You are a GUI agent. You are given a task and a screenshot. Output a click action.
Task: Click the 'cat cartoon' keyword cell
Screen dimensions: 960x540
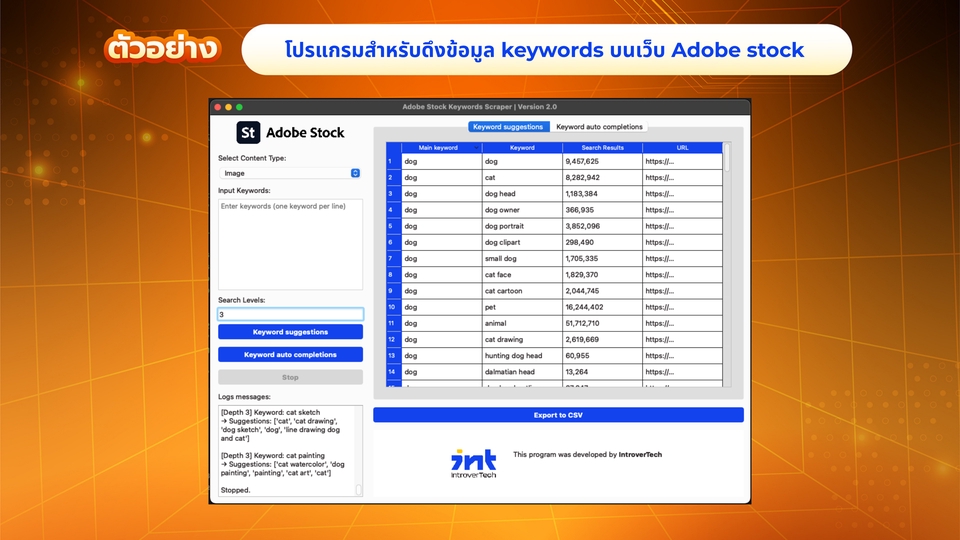click(x=522, y=291)
